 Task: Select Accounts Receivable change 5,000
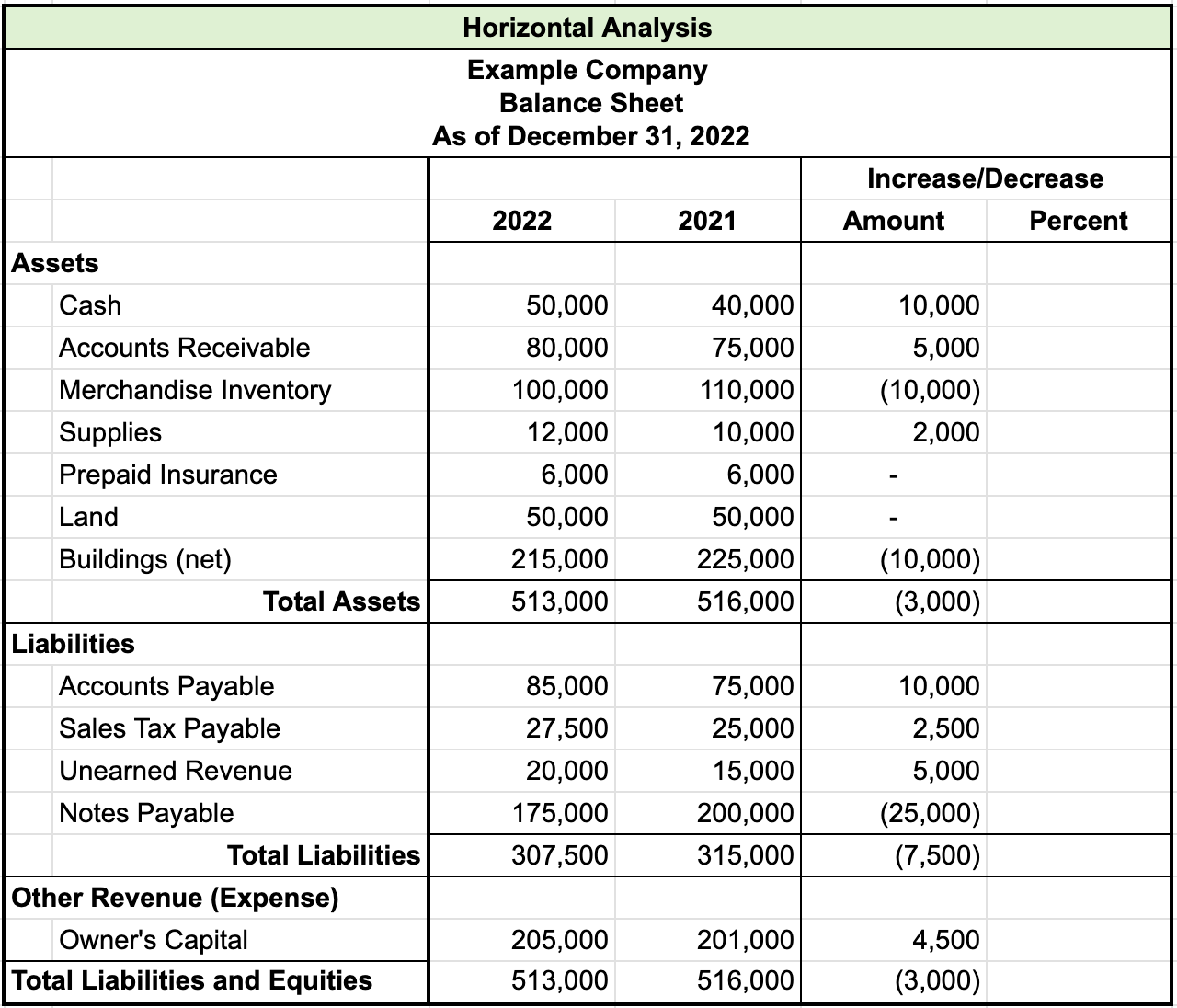pyautogui.click(x=946, y=348)
